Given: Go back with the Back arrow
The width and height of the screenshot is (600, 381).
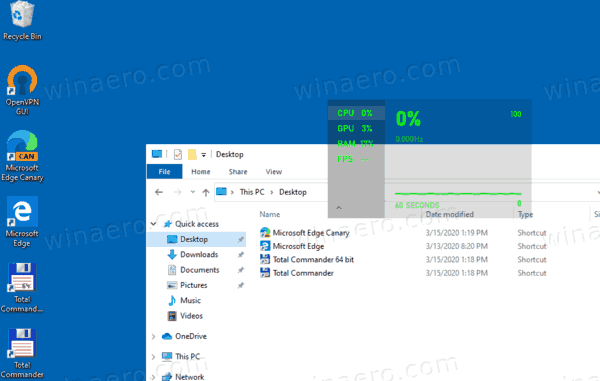Looking at the screenshot, I should tap(159, 192).
